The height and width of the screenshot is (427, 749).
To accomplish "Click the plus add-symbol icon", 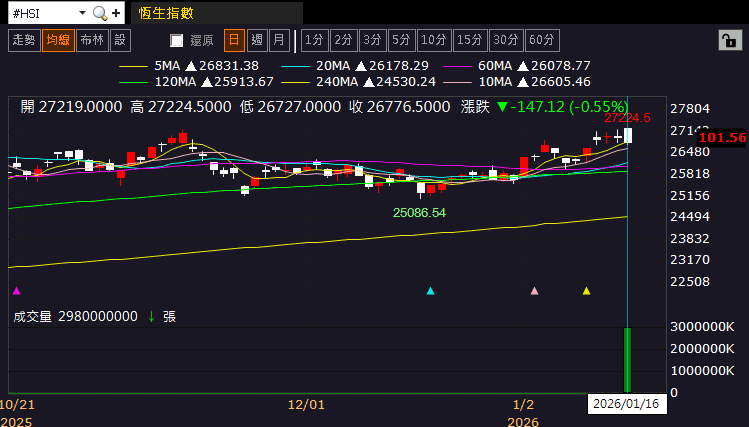I will (x=116, y=13).
